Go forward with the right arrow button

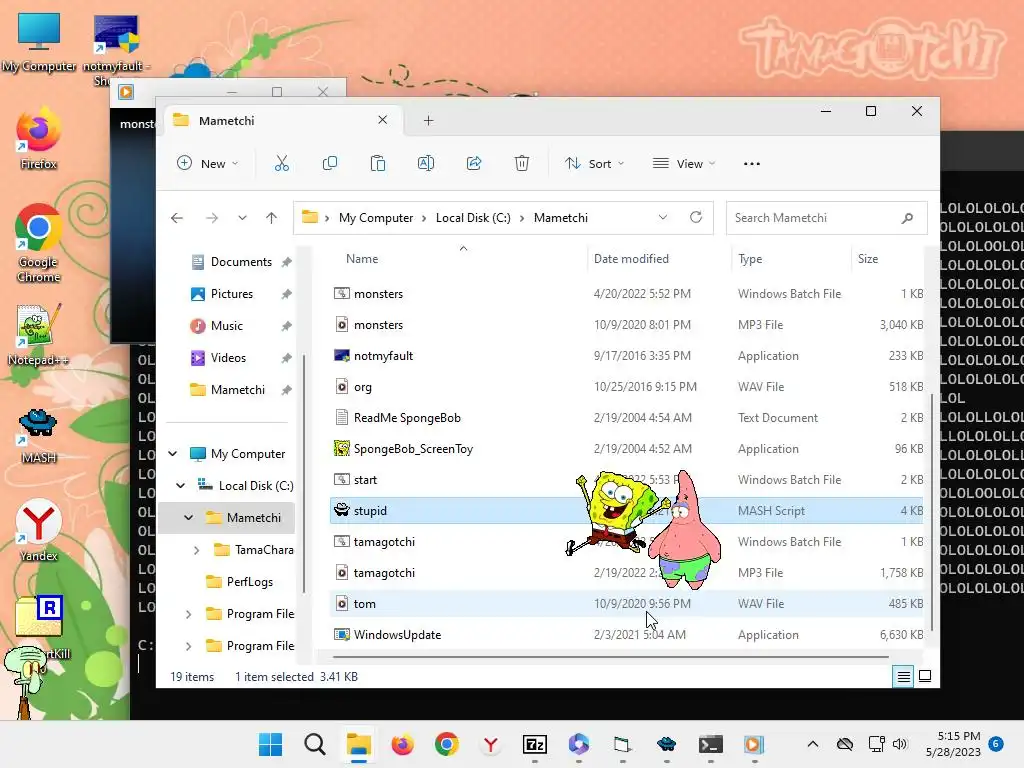212,218
